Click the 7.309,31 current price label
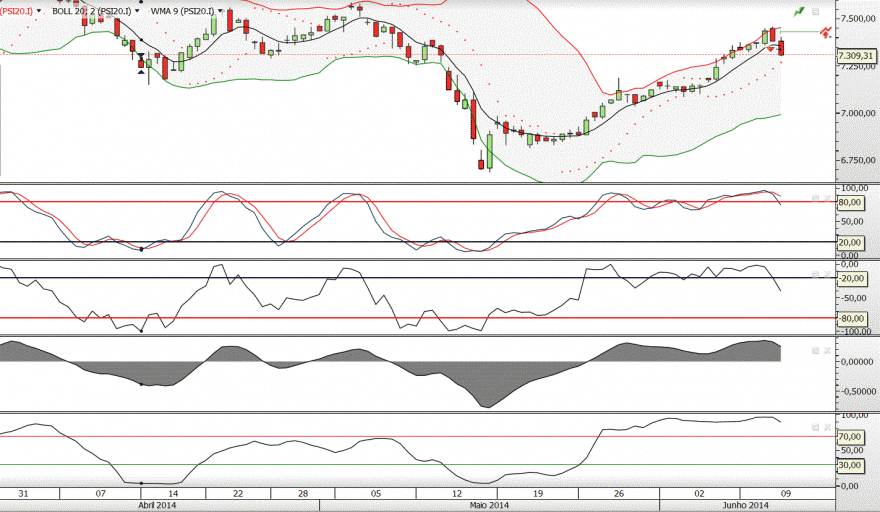This screenshot has width=880, height=512. [856, 56]
